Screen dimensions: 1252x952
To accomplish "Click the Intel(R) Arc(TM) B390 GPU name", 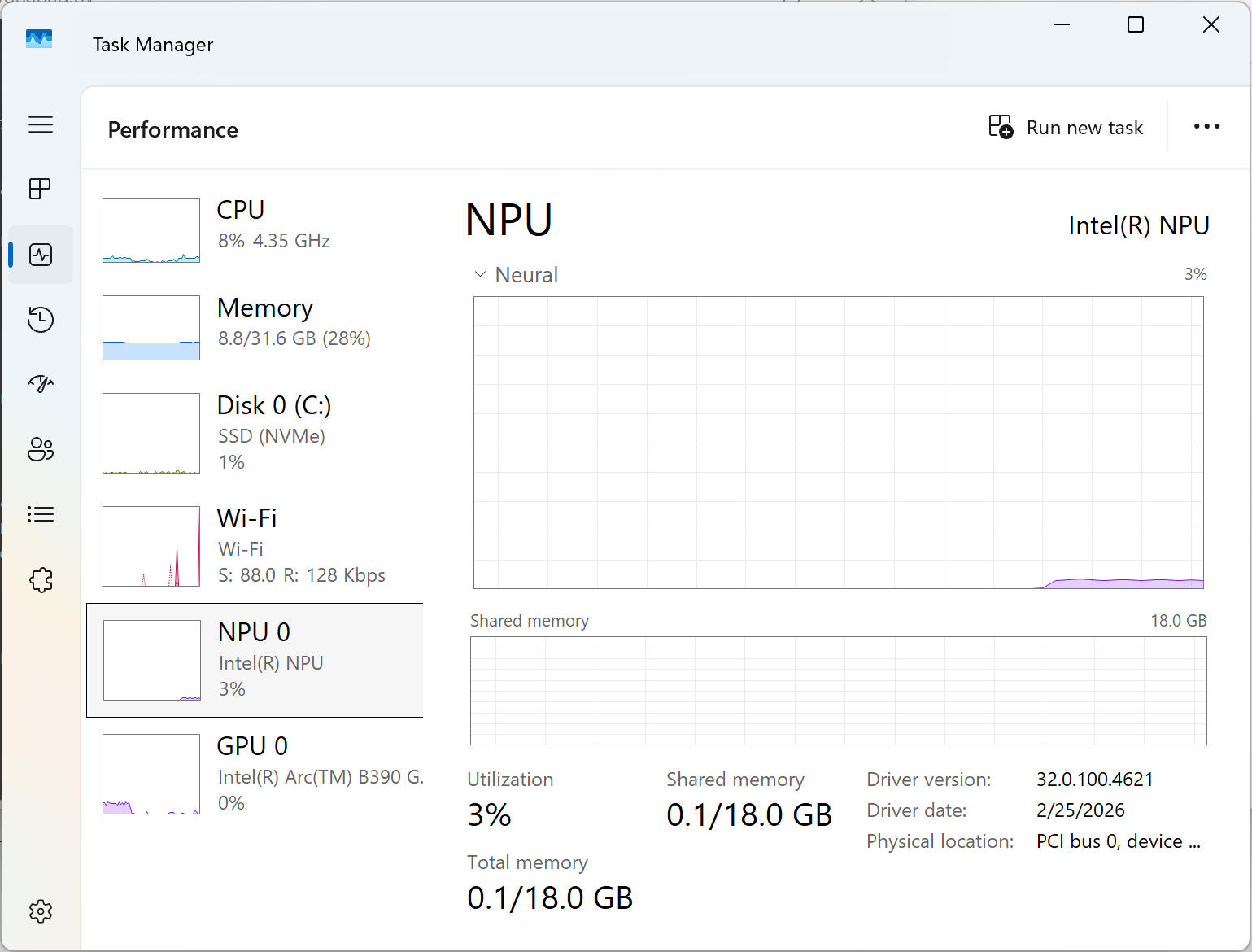I will pos(321,777).
